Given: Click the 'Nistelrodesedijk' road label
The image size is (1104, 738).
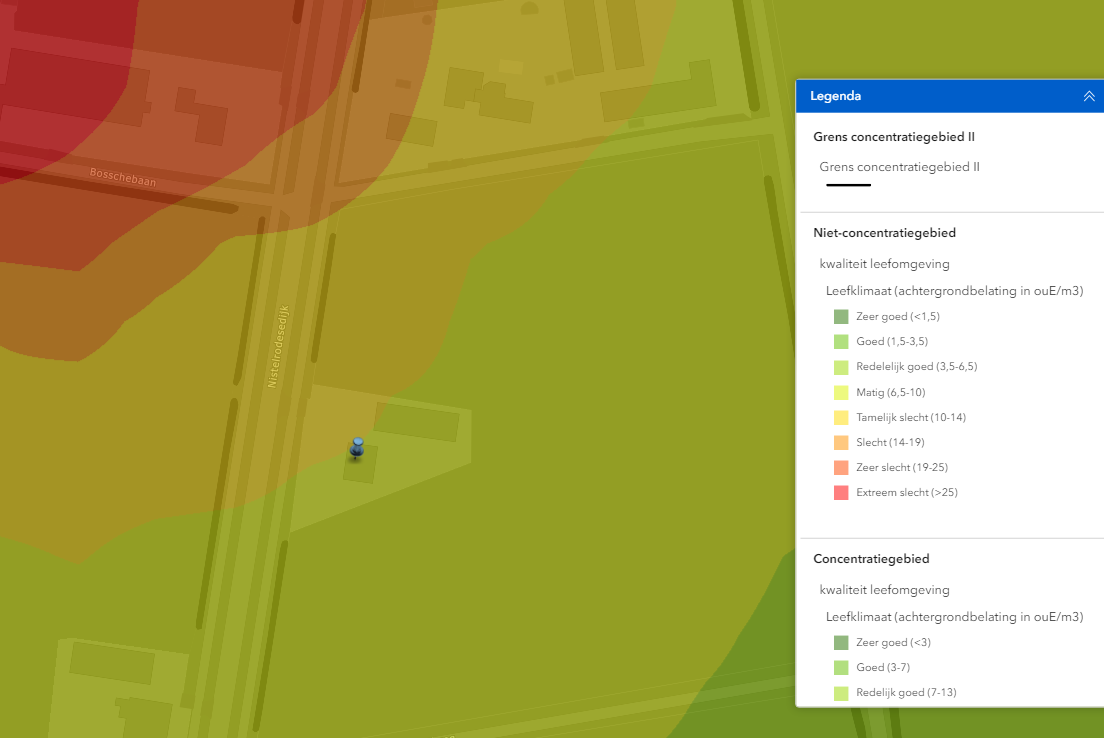Looking at the screenshot, I should [x=278, y=346].
